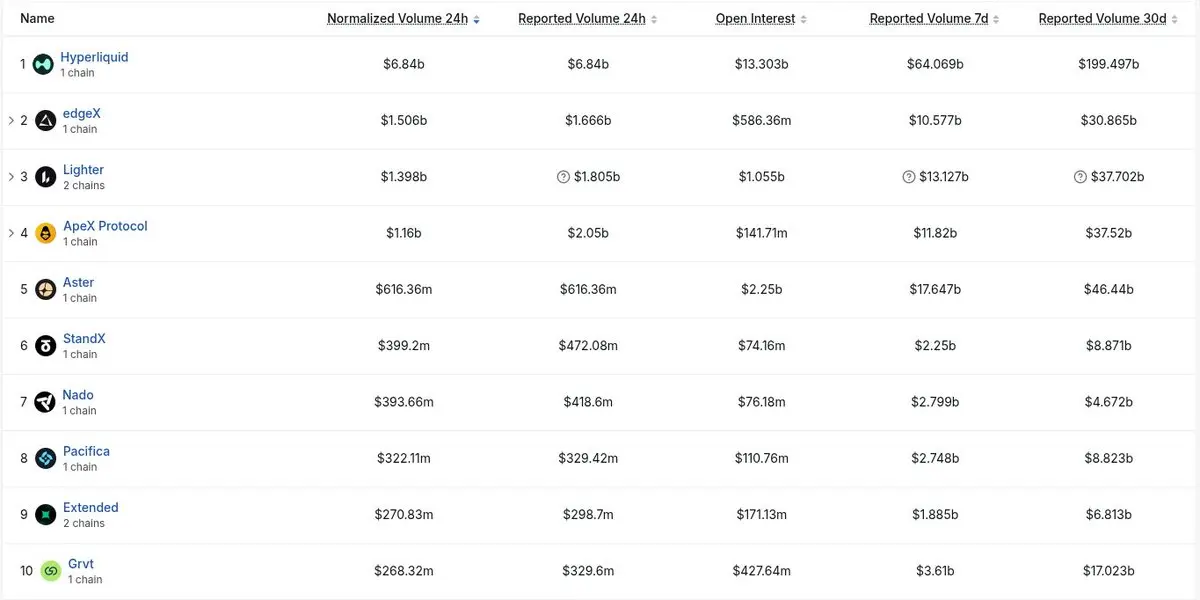Image resolution: width=1200 pixels, height=600 pixels.
Task: Click the edgeX logo icon
Action: pos(45,121)
